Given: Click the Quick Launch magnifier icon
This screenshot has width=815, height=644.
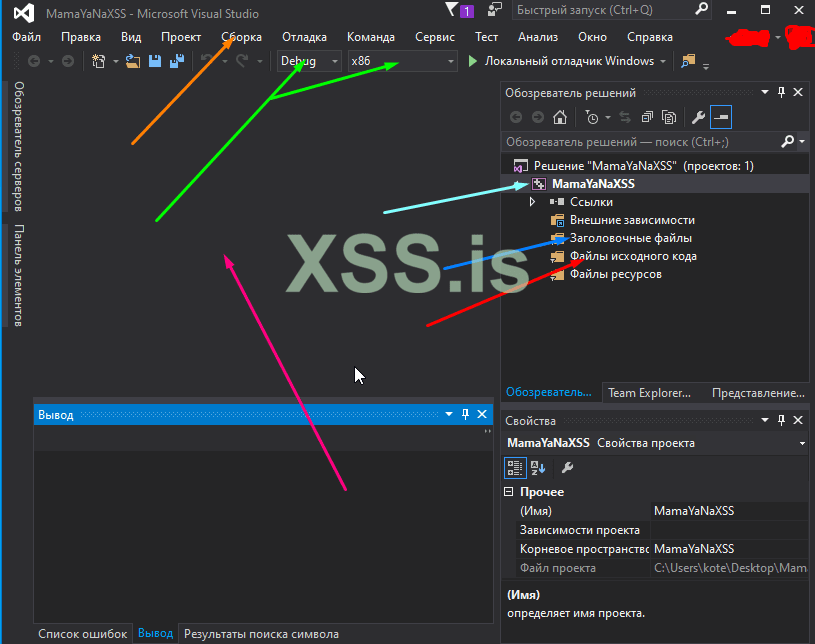Looking at the screenshot, I should tap(702, 9).
